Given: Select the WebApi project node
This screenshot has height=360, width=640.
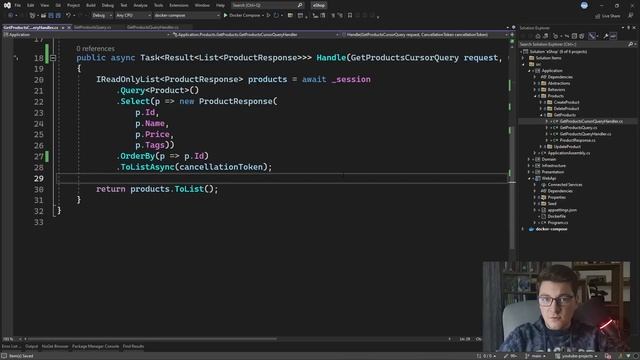Looking at the screenshot, I should (549, 178).
